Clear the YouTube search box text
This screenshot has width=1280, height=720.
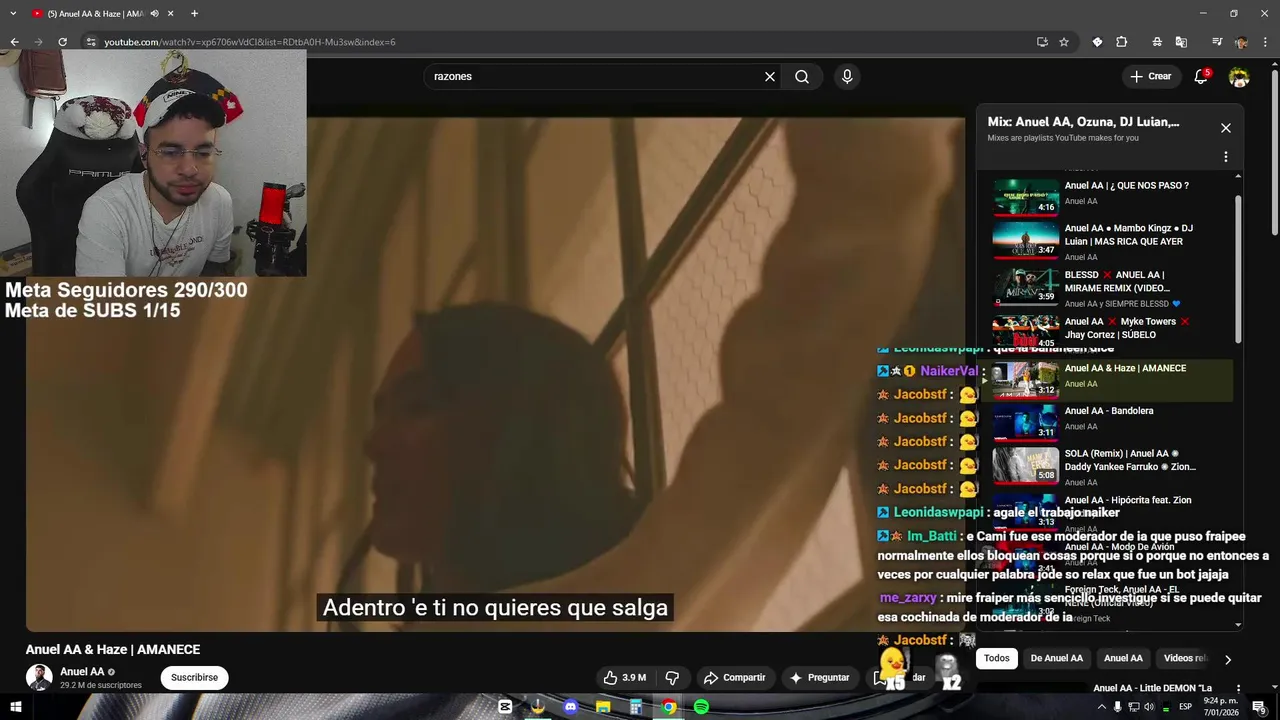[x=770, y=76]
